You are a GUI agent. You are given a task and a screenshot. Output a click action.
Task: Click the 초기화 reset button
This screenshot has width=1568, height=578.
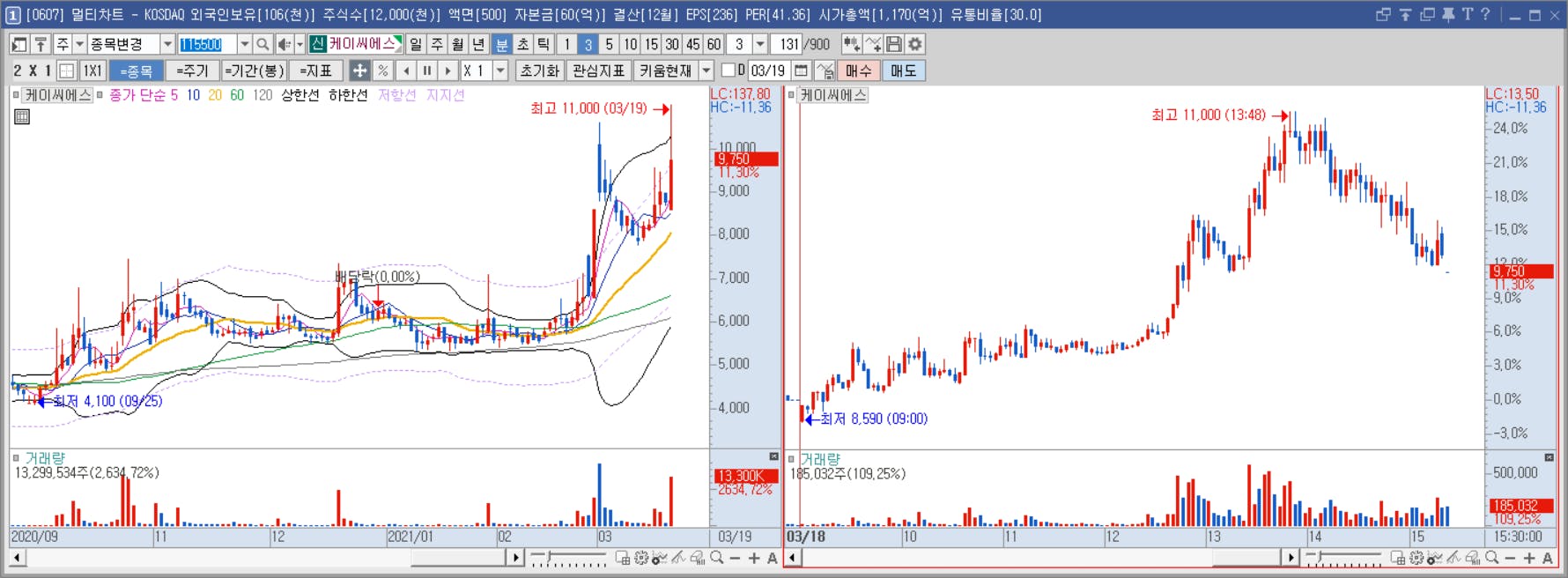[x=540, y=70]
